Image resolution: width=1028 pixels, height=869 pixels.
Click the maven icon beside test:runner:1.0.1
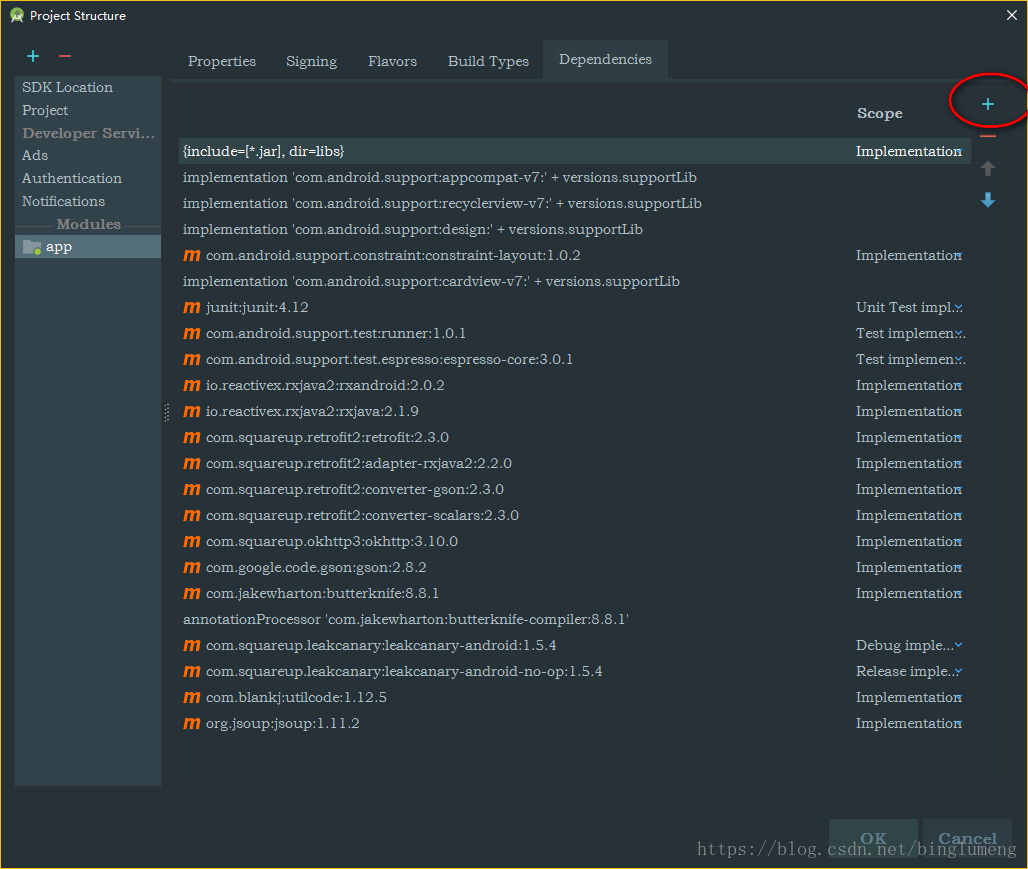coord(191,333)
